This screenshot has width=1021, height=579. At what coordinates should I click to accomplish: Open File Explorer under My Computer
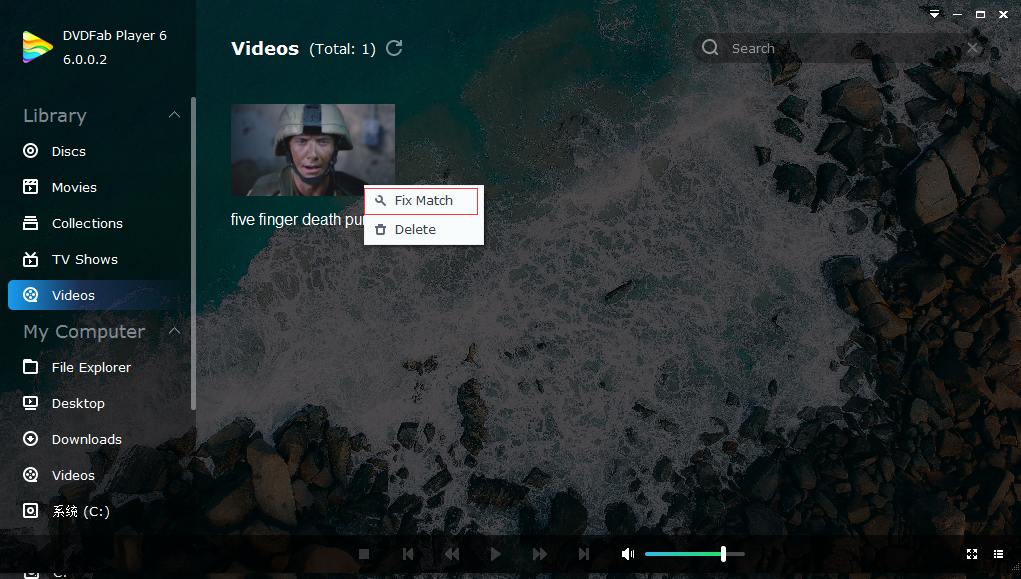pyautogui.click(x=91, y=368)
